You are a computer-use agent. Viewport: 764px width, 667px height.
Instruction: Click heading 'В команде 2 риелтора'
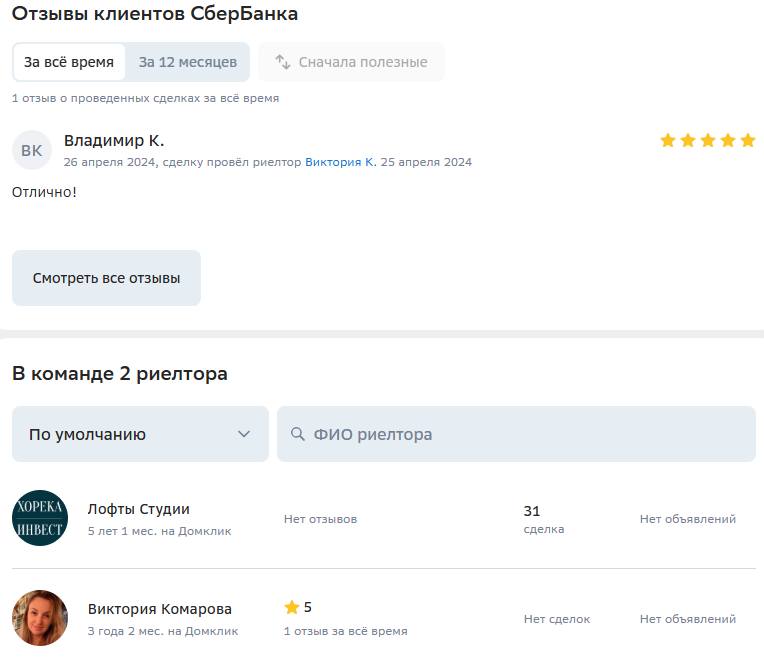coord(120,374)
